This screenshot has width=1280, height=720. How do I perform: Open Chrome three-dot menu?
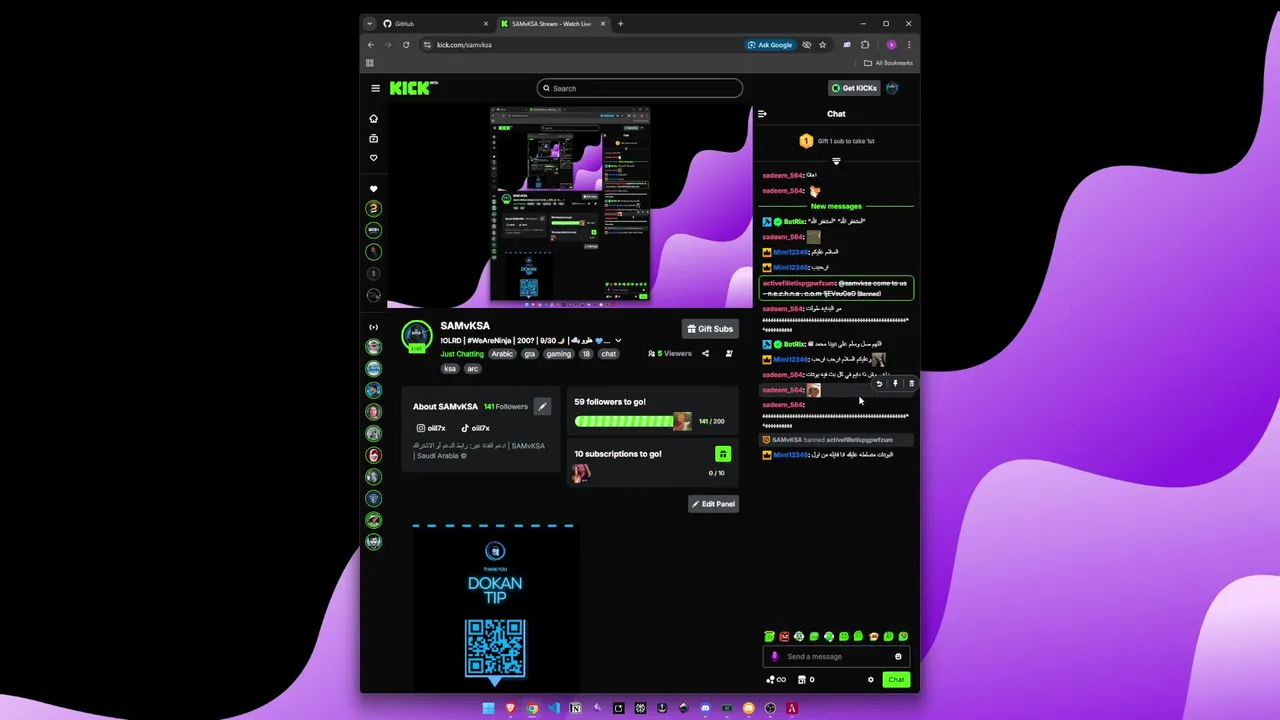coord(908,45)
